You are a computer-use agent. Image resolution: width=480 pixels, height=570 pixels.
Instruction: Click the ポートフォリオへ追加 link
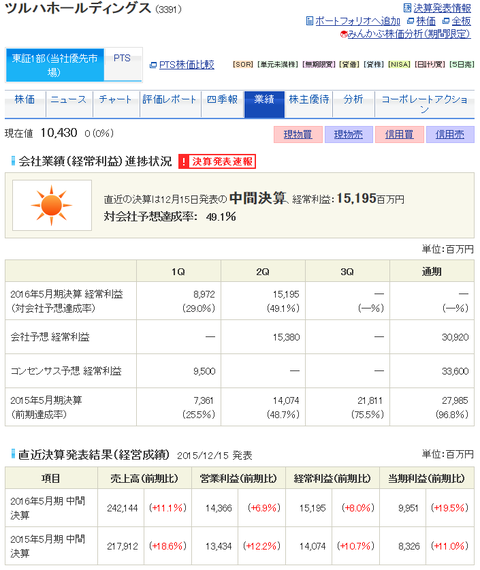pos(357,21)
